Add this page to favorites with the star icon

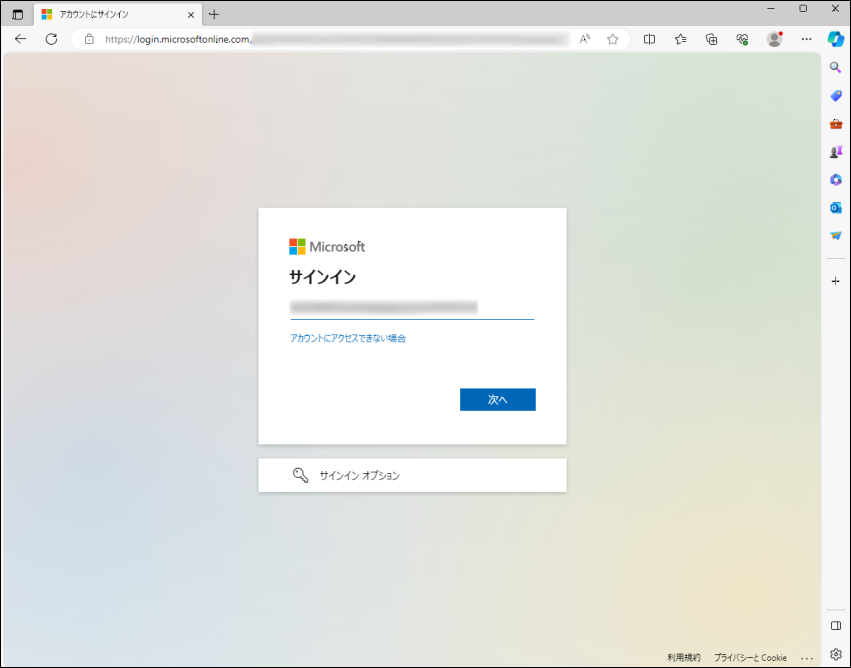[x=612, y=39]
